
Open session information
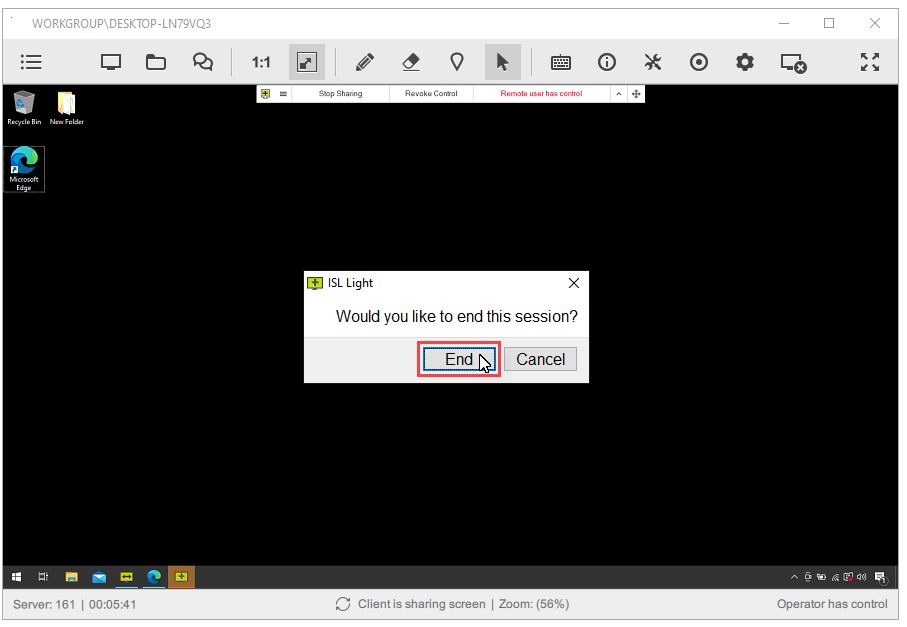point(606,62)
